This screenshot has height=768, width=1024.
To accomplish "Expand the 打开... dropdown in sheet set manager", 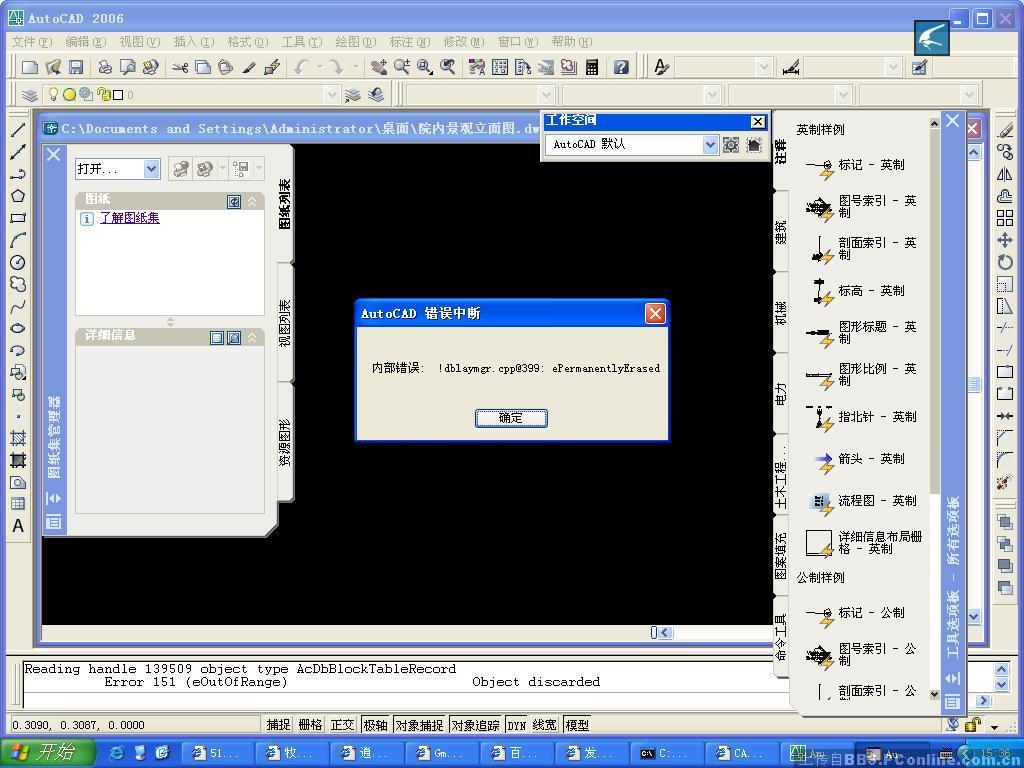I will pyautogui.click(x=152, y=169).
